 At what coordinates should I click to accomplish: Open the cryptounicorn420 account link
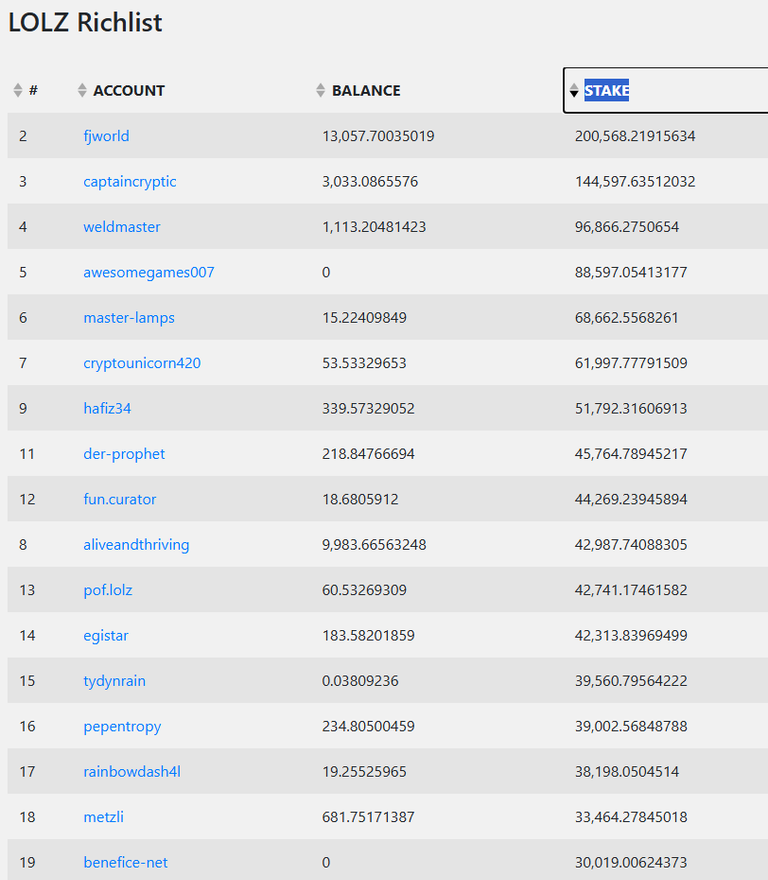pyautogui.click(x=142, y=363)
